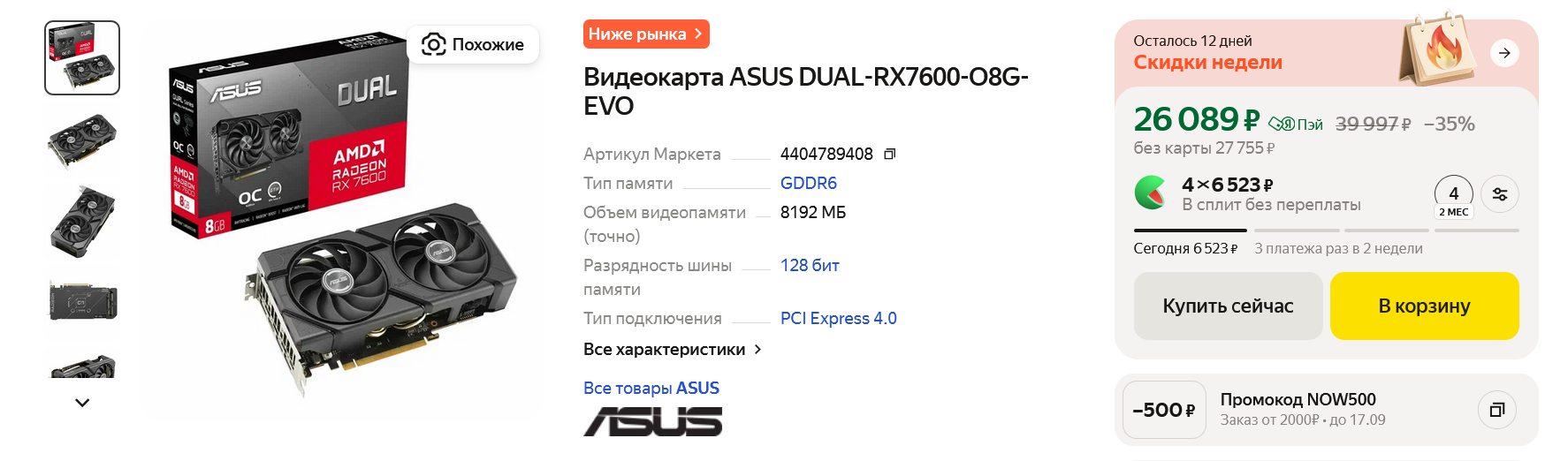Click the green Split pie icon
Image resolution: width=1568 pixels, height=461 pixels.
pos(1150,193)
